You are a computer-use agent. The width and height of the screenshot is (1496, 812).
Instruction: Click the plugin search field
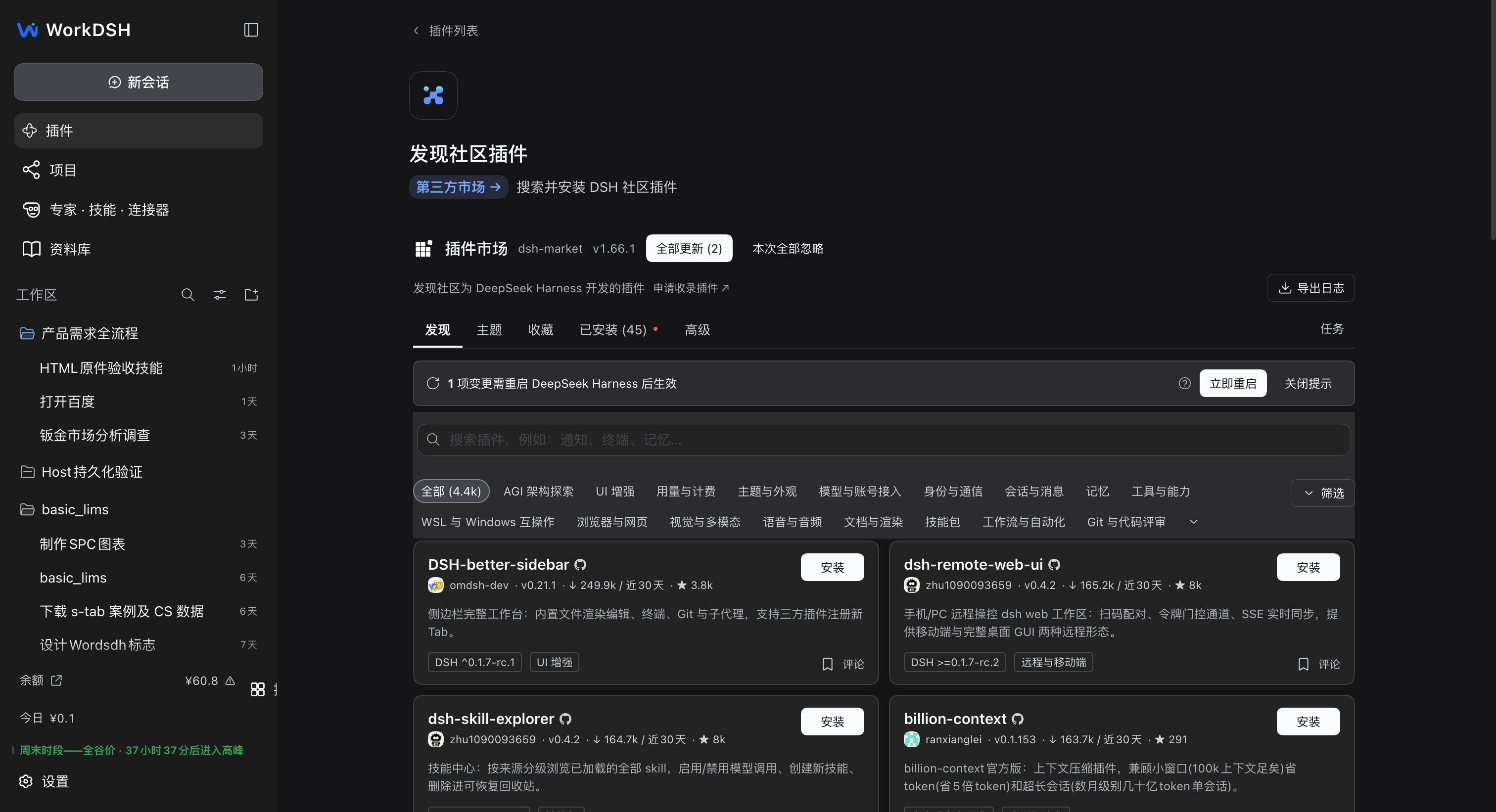(884, 439)
